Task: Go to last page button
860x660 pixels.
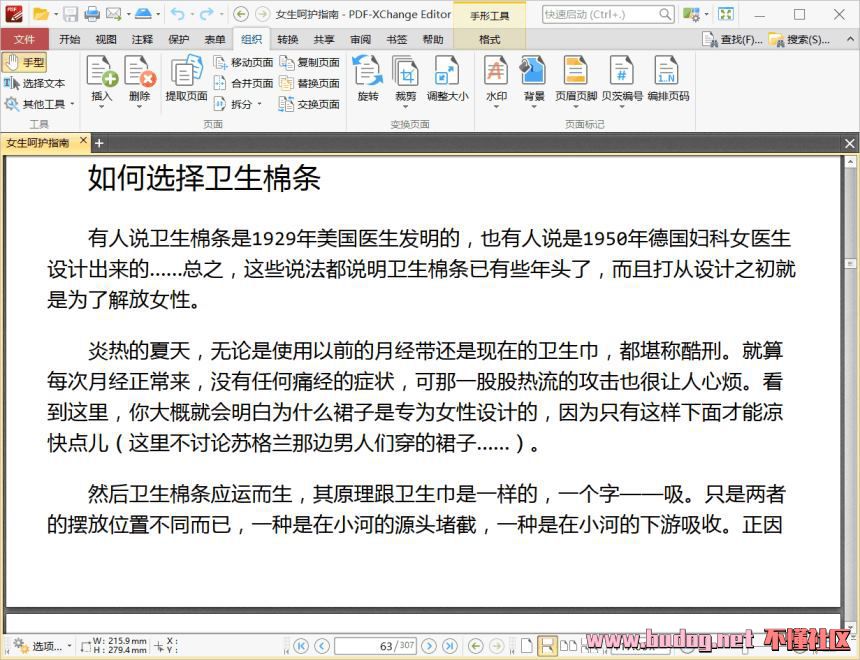Action: 450,646
